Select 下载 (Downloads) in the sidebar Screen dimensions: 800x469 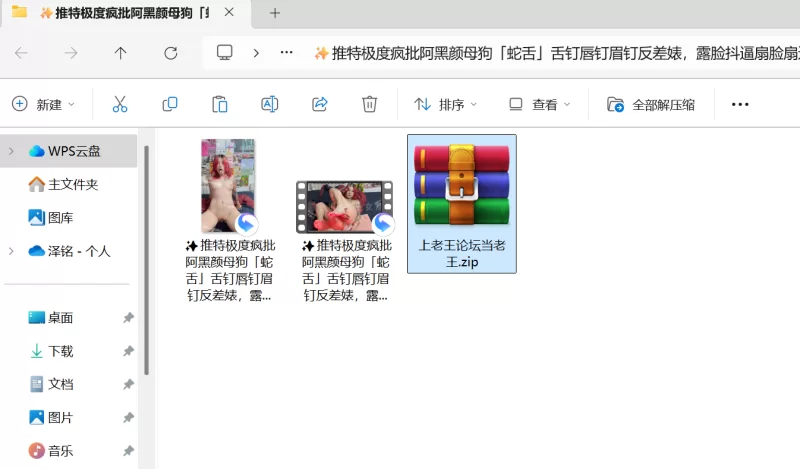click(60, 351)
